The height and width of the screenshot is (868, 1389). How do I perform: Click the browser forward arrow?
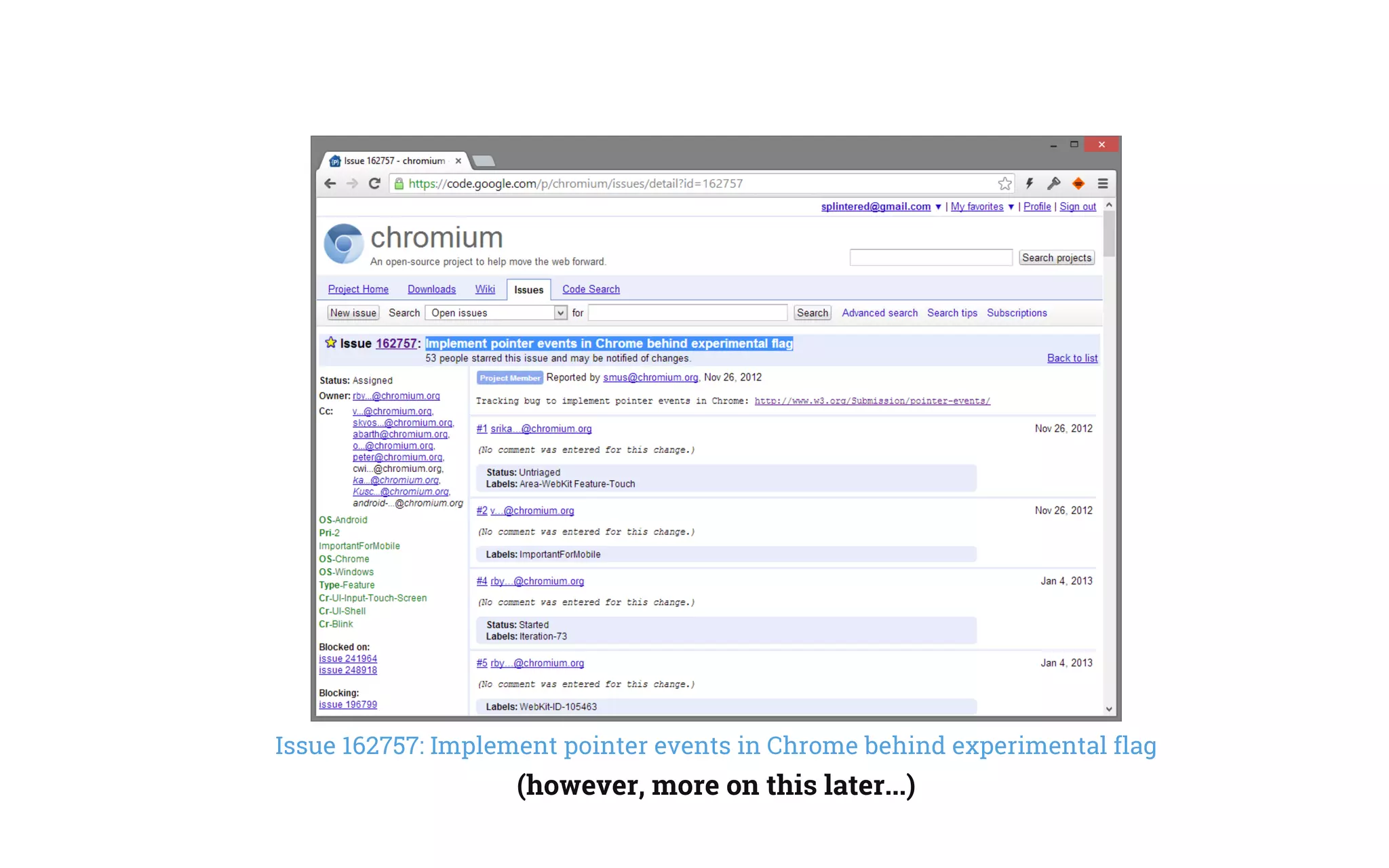pyautogui.click(x=352, y=184)
